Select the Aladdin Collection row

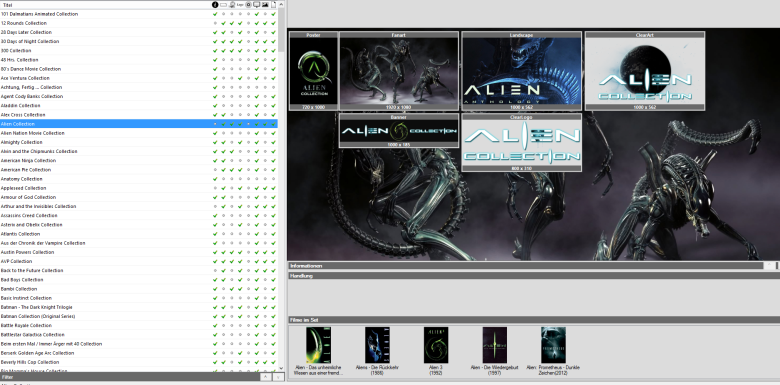pyautogui.click(x=139, y=105)
